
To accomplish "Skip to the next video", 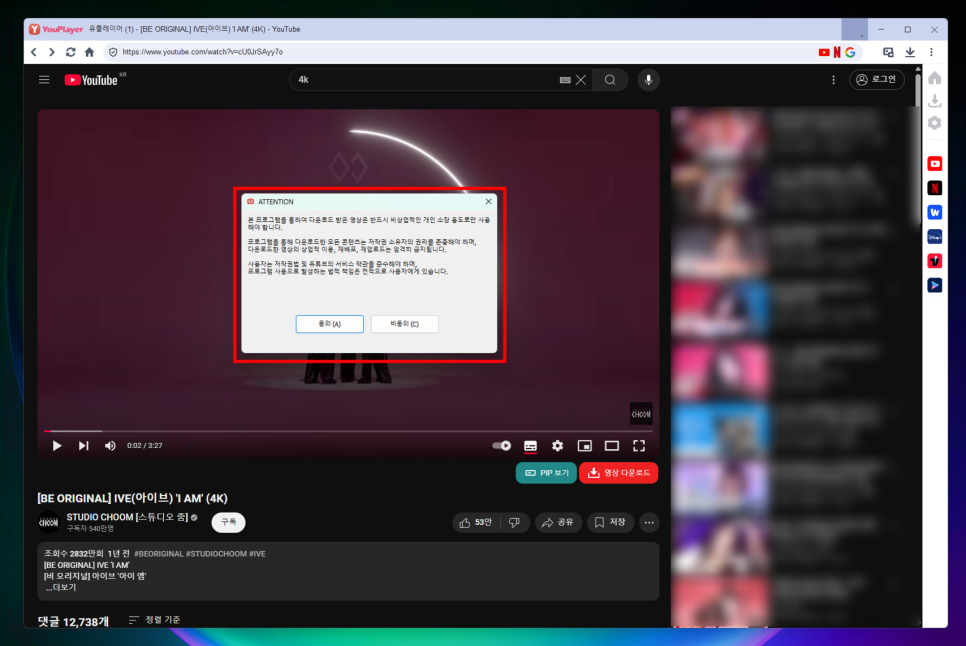I will [83, 445].
